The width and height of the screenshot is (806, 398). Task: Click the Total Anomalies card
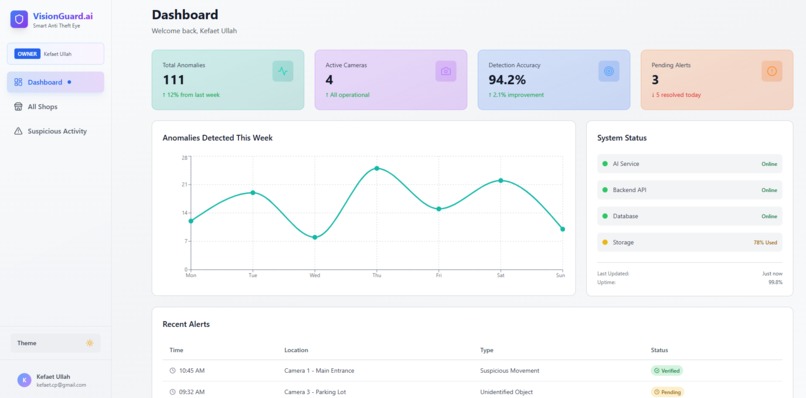click(x=228, y=80)
